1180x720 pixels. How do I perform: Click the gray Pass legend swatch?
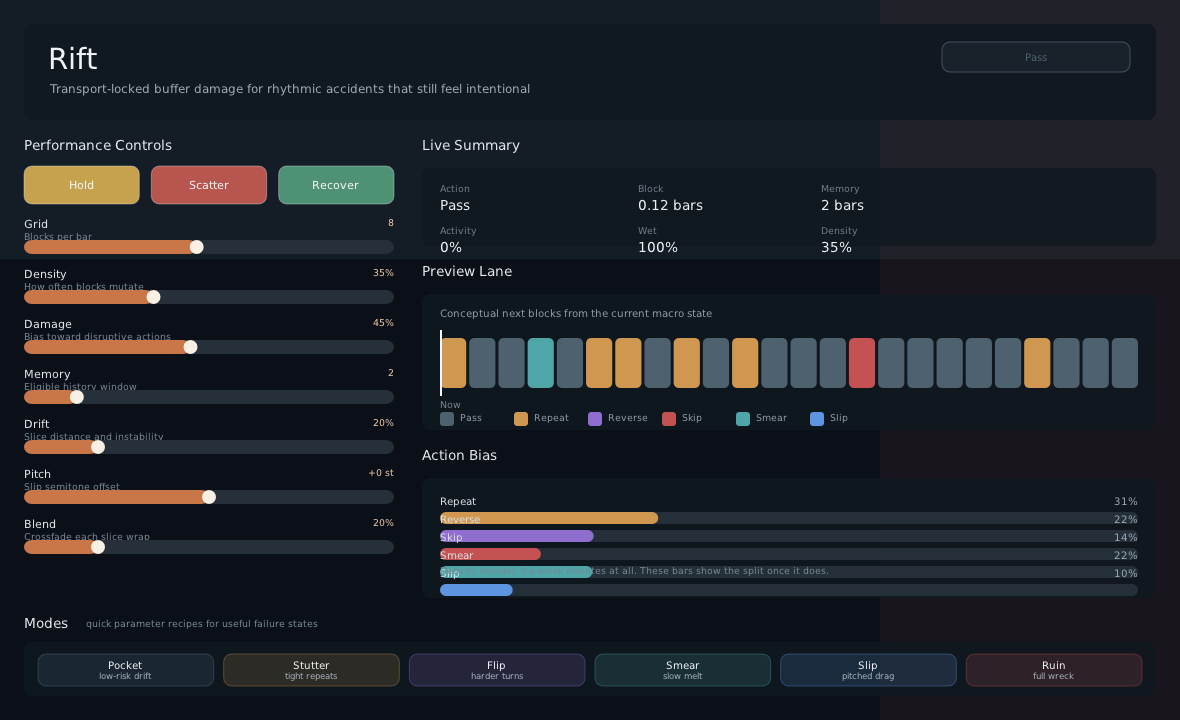(447, 419)
